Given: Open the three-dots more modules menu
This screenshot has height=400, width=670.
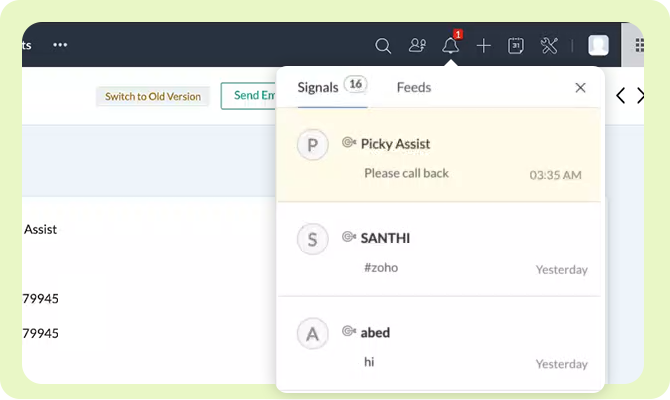Looking at the screenshot, I should (60, 45).
